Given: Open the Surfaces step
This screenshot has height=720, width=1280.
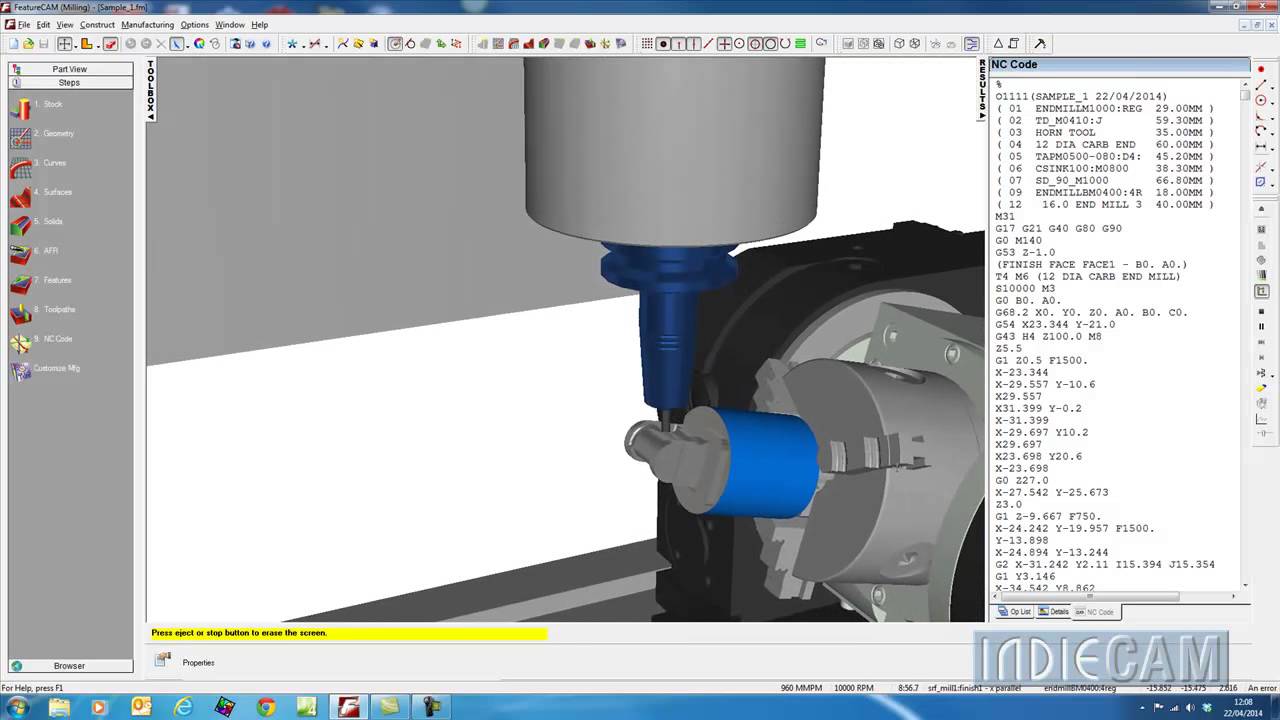Looking at the screenshot, I should point(41,193).
